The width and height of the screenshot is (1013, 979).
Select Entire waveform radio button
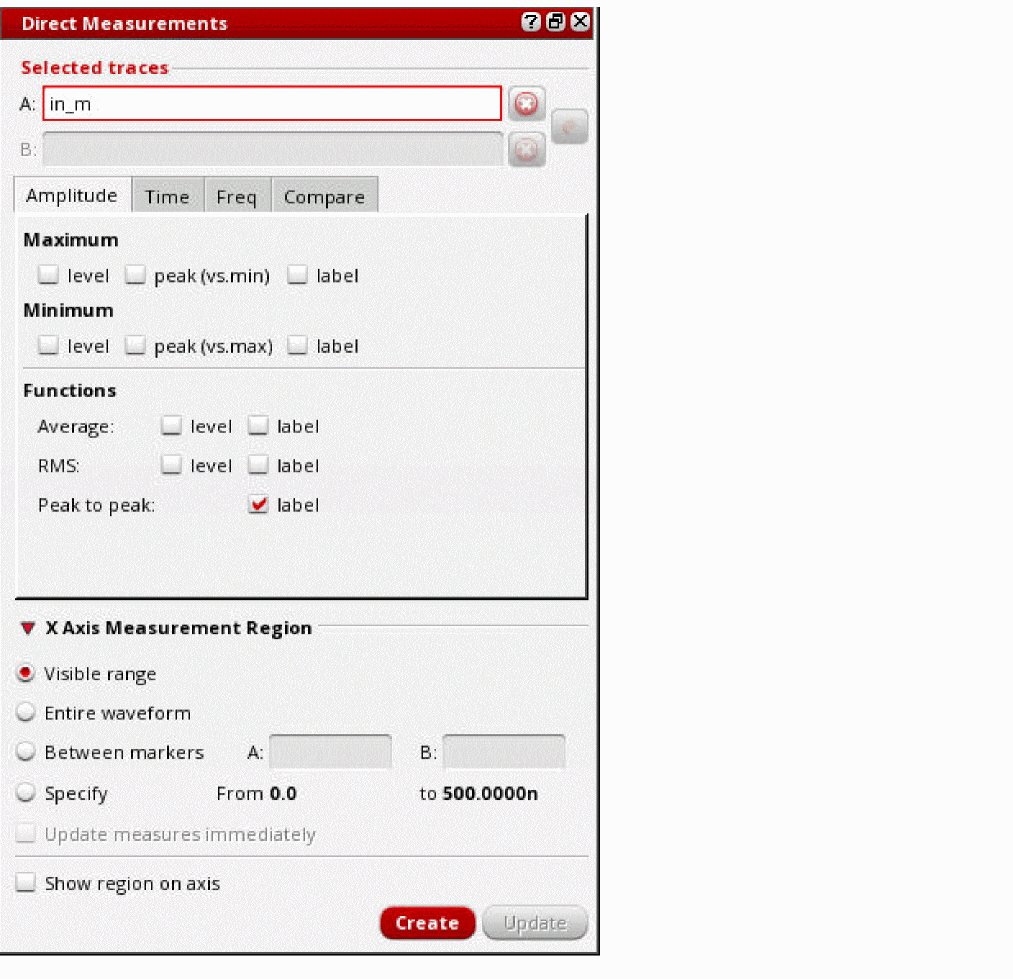tap(27, 713)
